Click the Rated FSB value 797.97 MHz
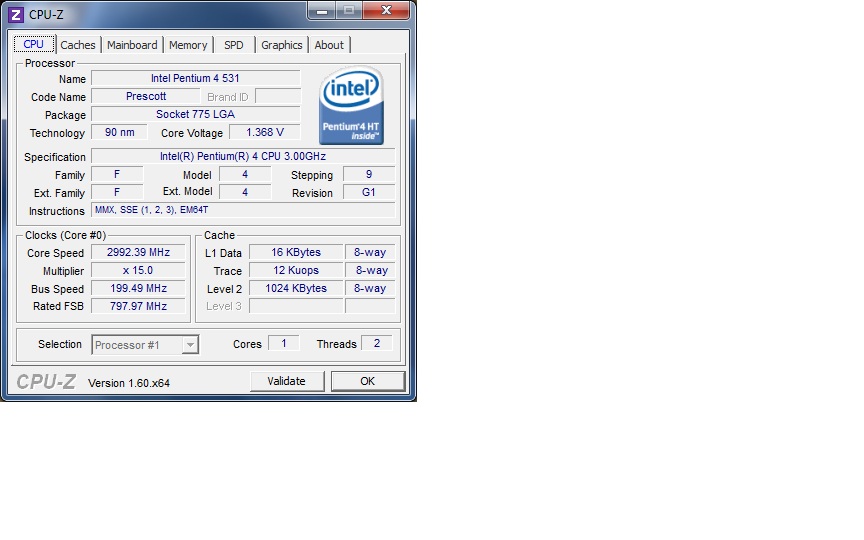 tap(138, 306)
